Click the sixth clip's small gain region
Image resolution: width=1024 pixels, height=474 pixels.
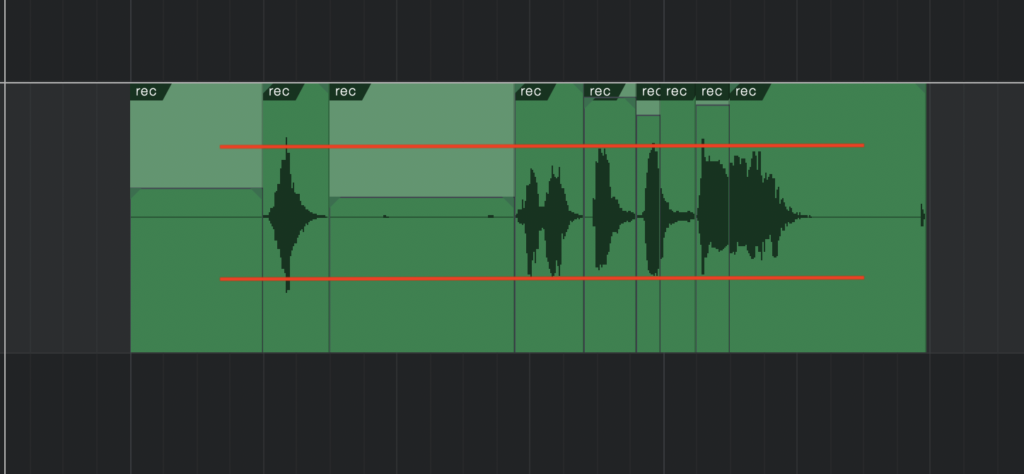[x=648, y=108]
